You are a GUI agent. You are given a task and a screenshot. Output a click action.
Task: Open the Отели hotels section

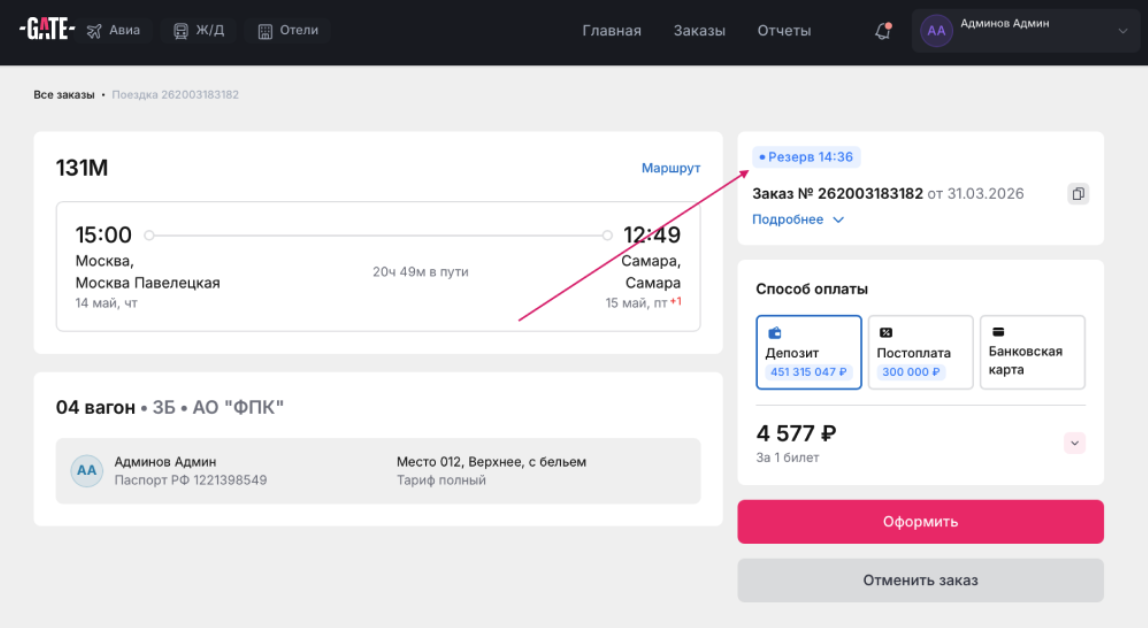tap(287, 31)
